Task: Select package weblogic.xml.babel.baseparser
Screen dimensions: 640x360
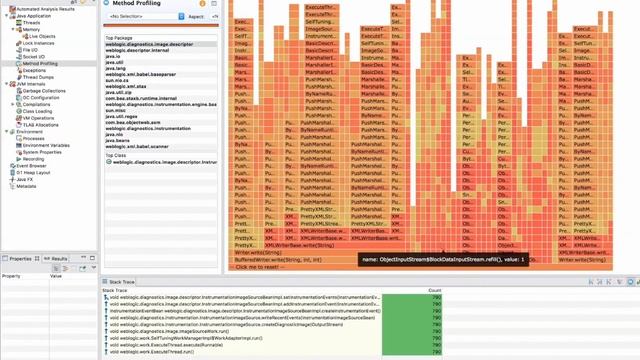Action: (x=161, y=74)
